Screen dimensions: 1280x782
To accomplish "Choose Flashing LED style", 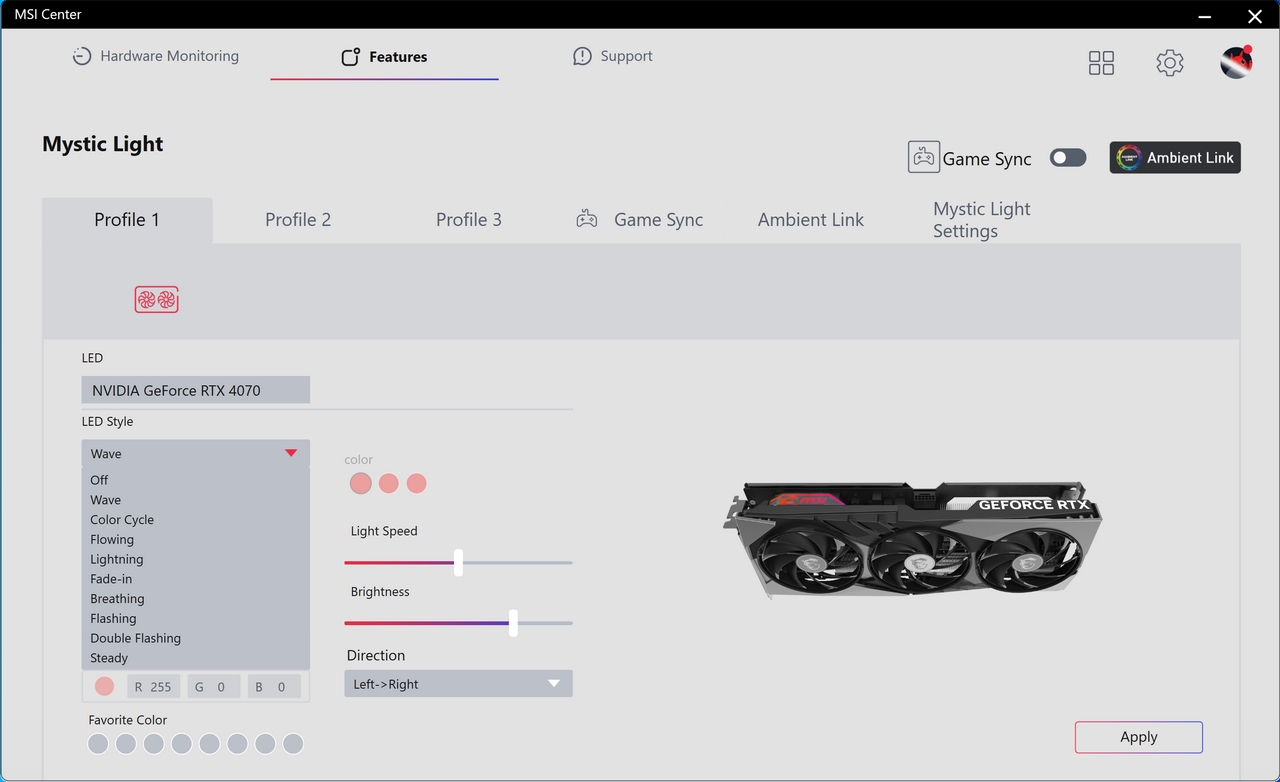I will click(195, 619).
